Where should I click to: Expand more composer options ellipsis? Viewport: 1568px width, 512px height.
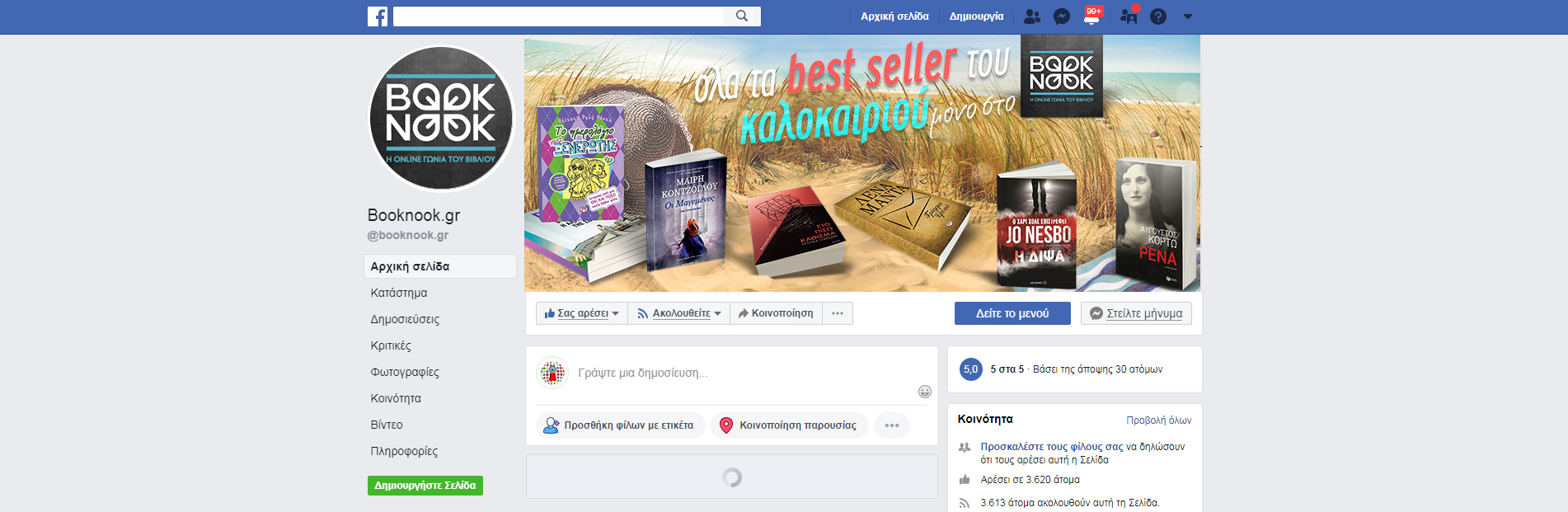point(892,425)
